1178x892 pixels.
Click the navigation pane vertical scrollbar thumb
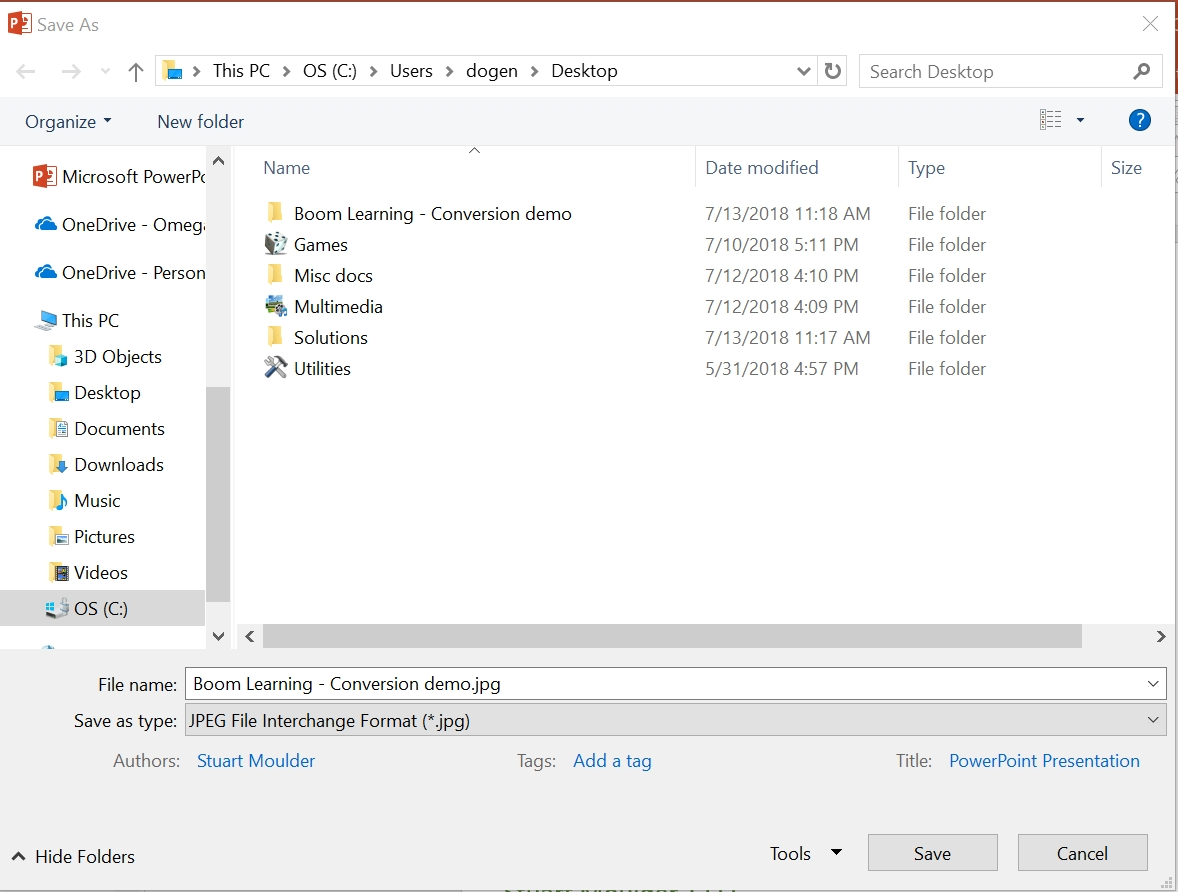pos(218,494)
